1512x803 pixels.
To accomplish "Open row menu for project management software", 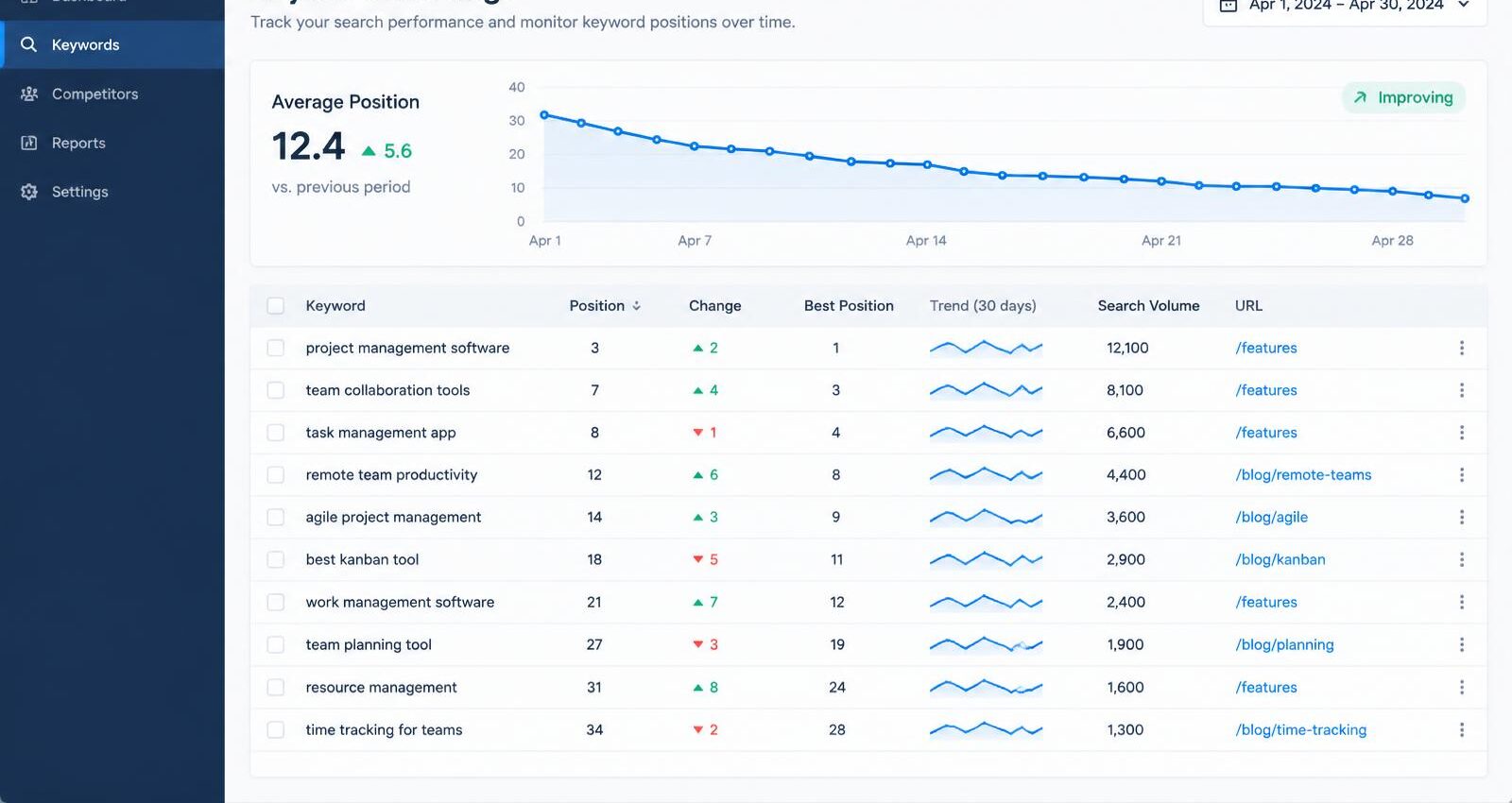I will pos(1461,348).
